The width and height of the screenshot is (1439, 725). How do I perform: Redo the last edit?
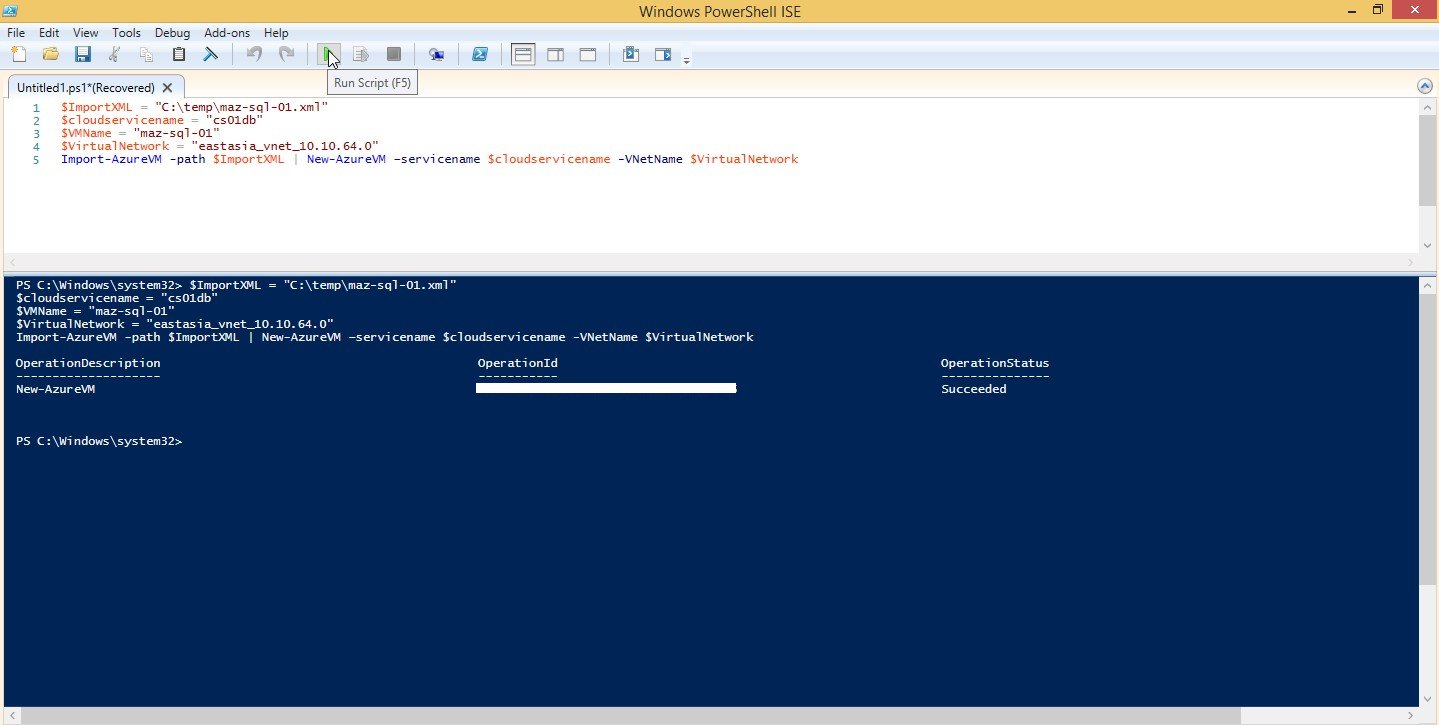286,54
